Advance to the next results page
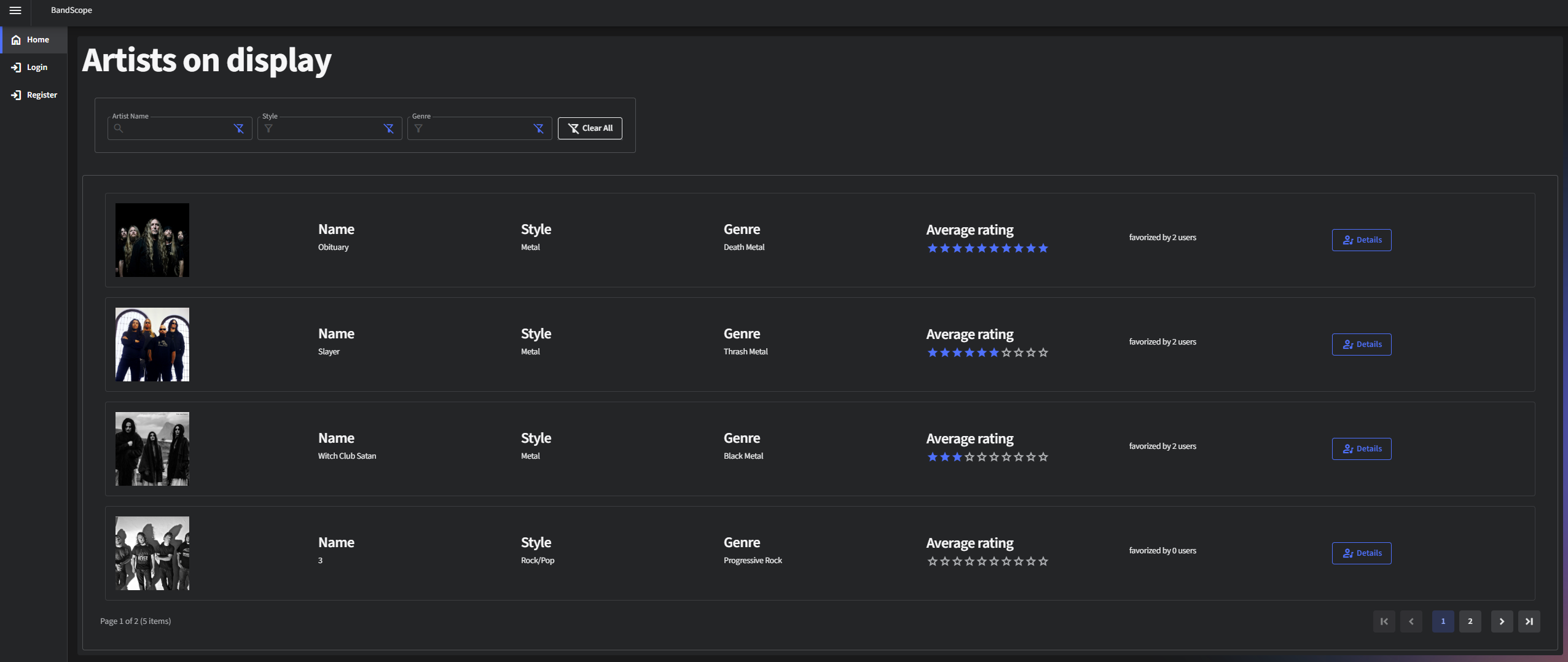 pyautogui.click(x=1501, y=621)
